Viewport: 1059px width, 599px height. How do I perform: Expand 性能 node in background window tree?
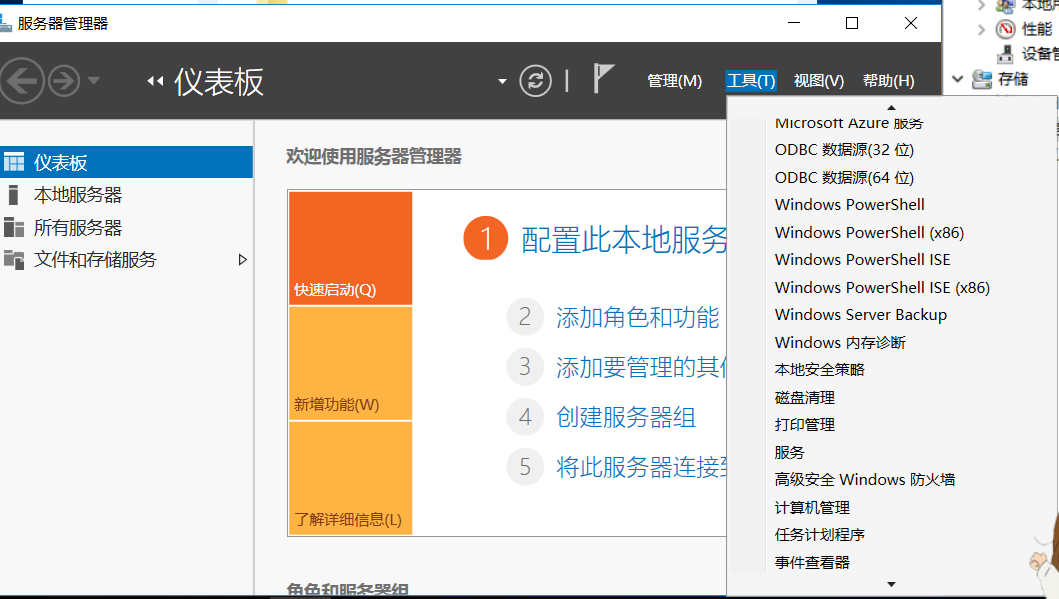coord(981,30)
